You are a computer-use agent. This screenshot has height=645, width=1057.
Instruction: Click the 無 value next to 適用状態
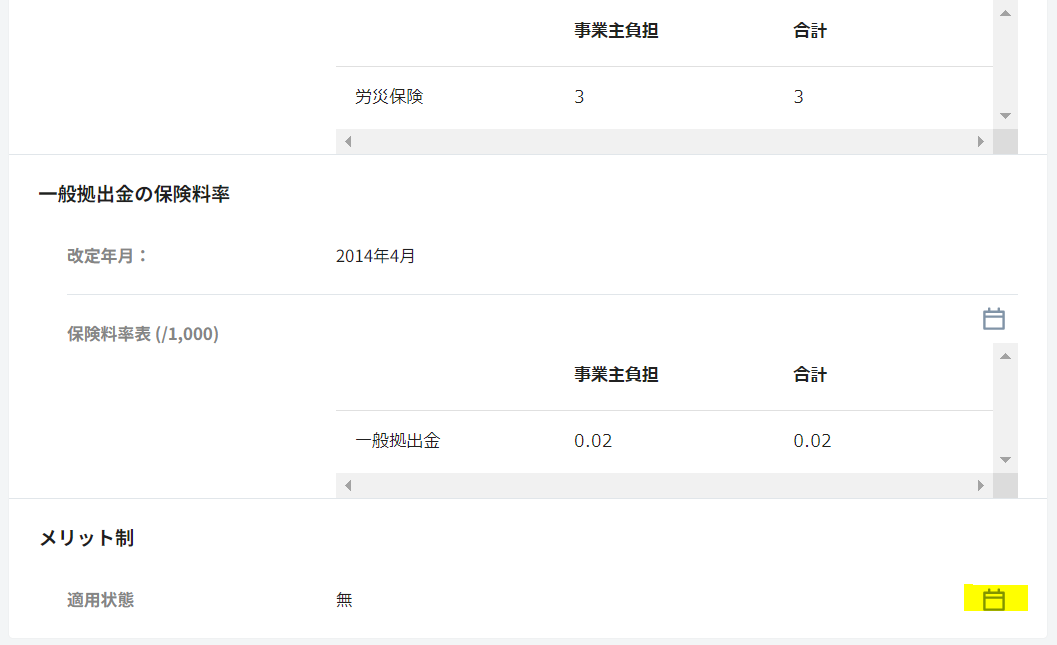click(345, 600)
